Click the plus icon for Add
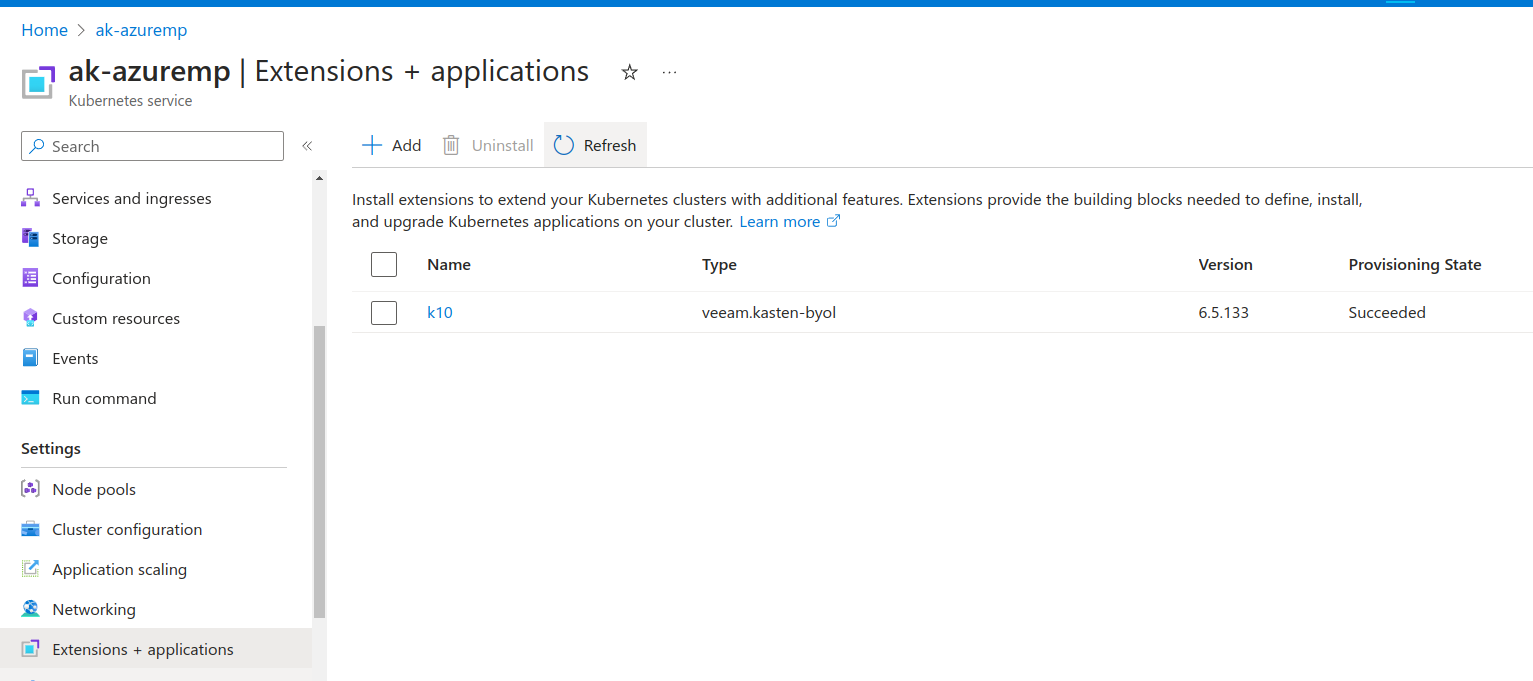 [x=372, y=145]
